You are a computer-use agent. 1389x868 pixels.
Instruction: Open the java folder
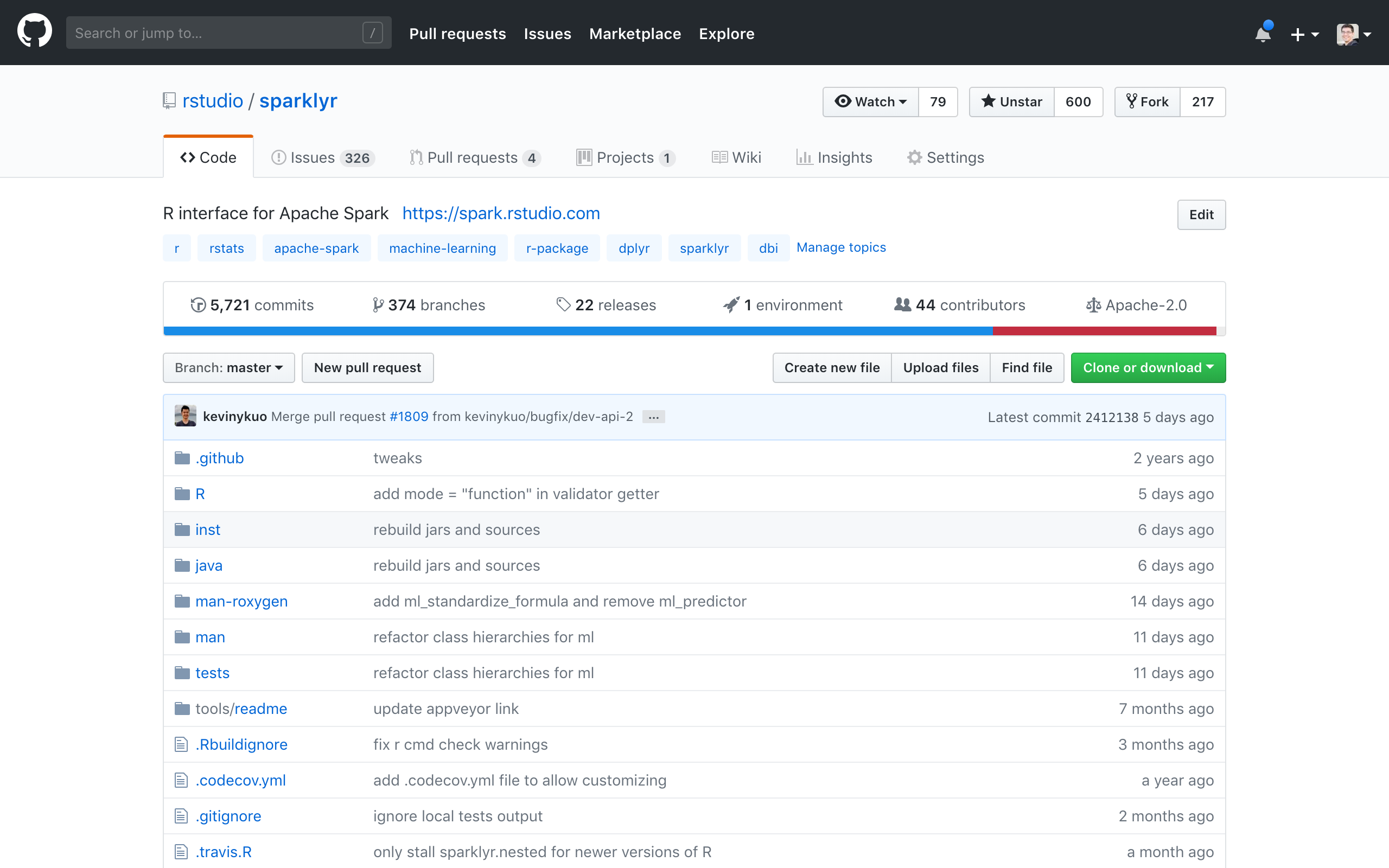pyautogui.click(x=208, y=565)
